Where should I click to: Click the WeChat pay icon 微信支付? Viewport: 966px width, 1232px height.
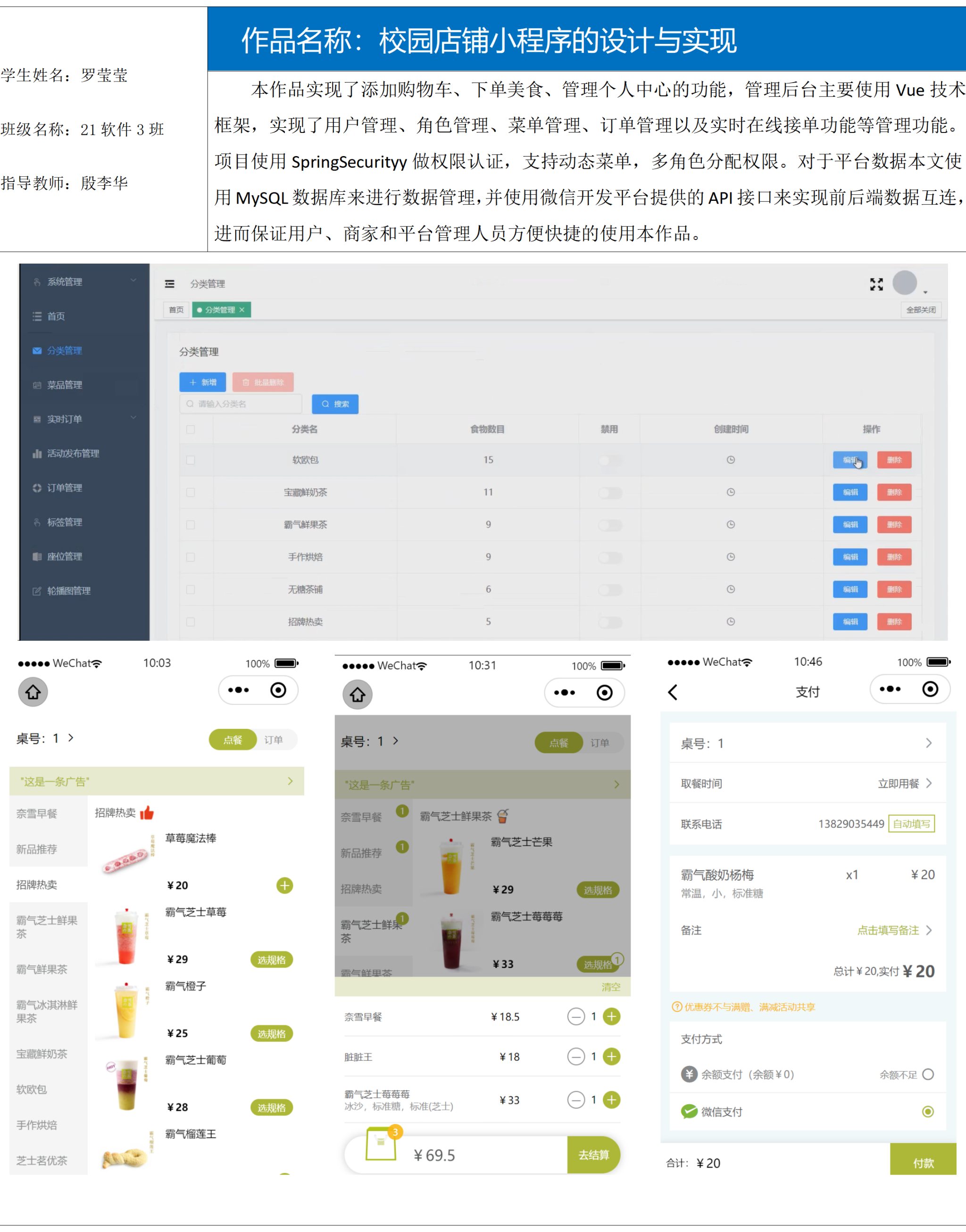pos(689,1112)
